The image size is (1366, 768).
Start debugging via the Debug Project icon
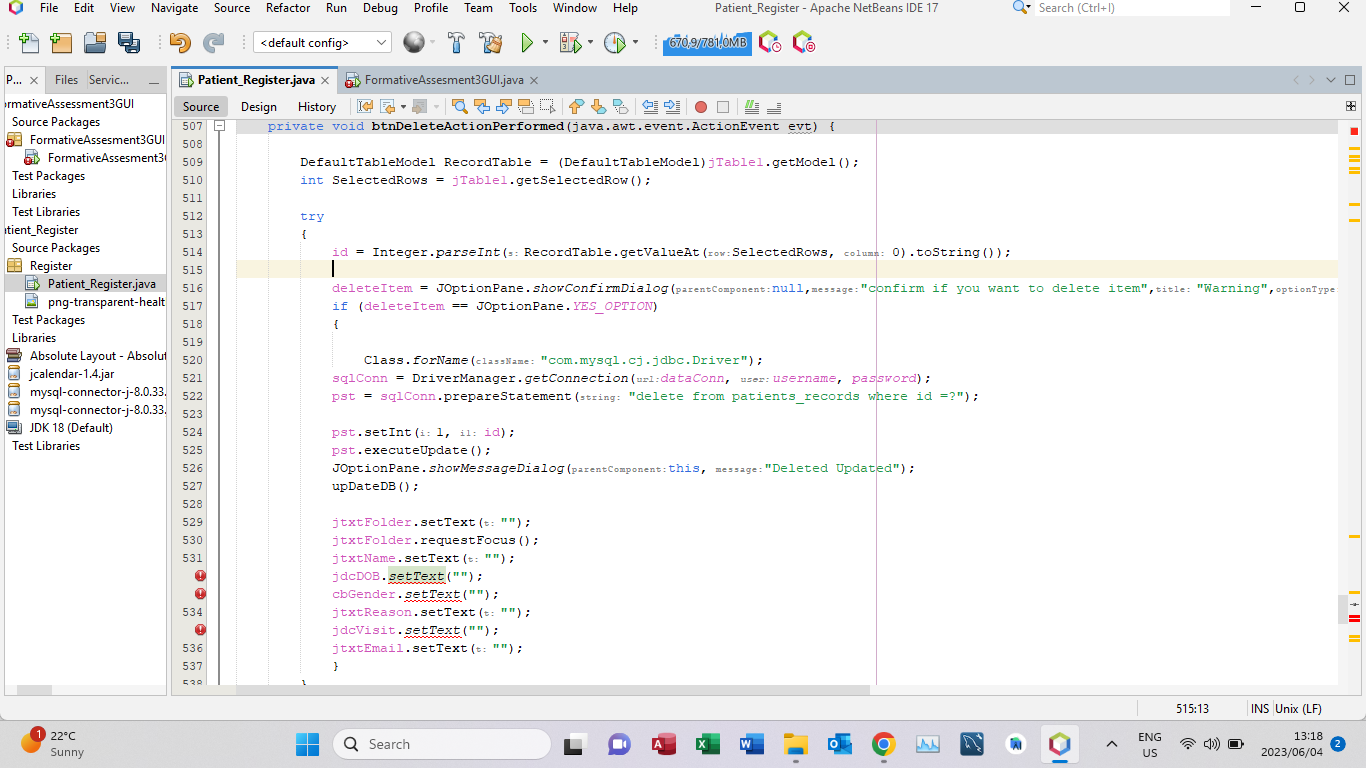(570, 42)
